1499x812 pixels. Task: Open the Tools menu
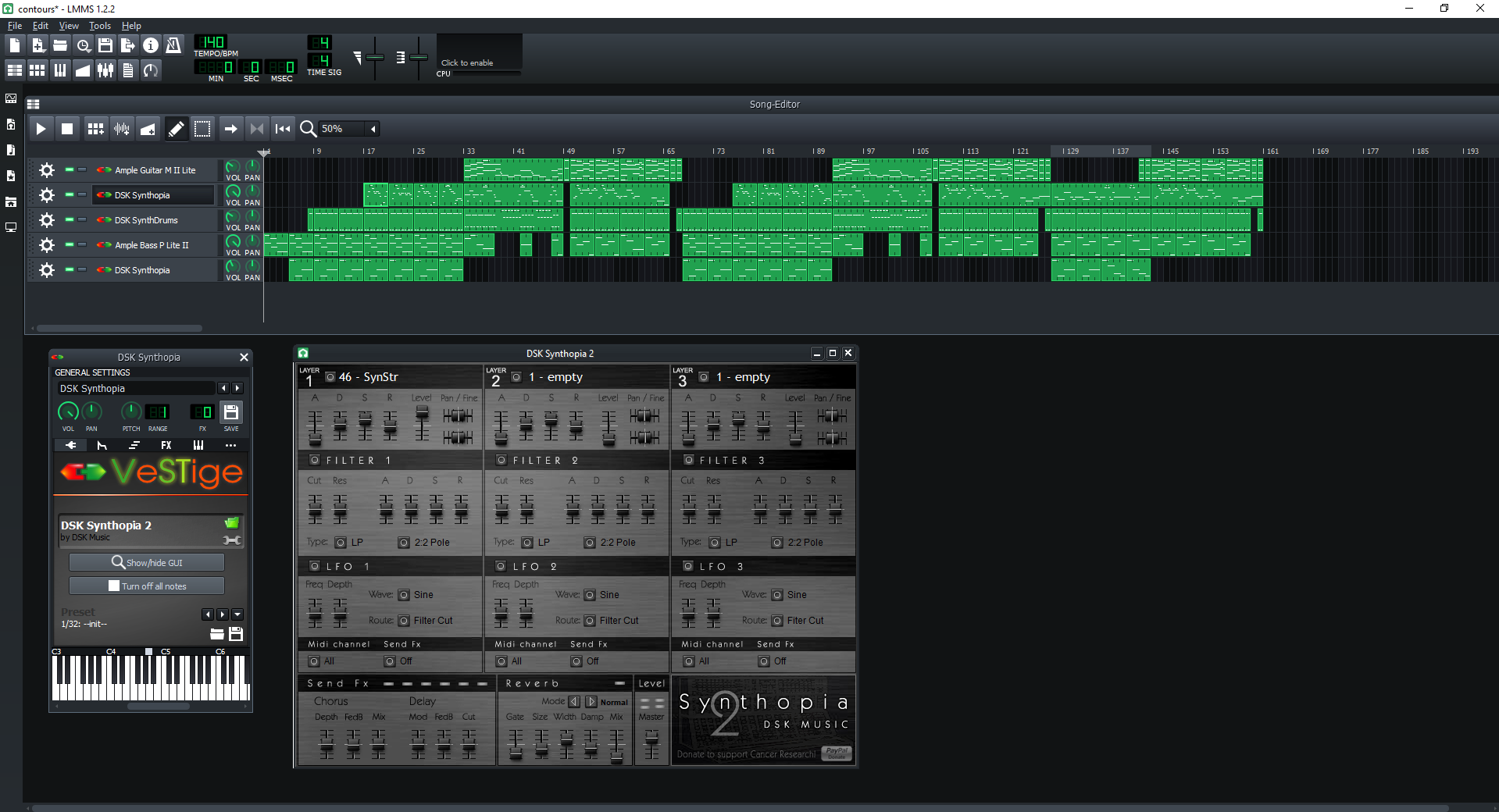[x=100, y=26]
